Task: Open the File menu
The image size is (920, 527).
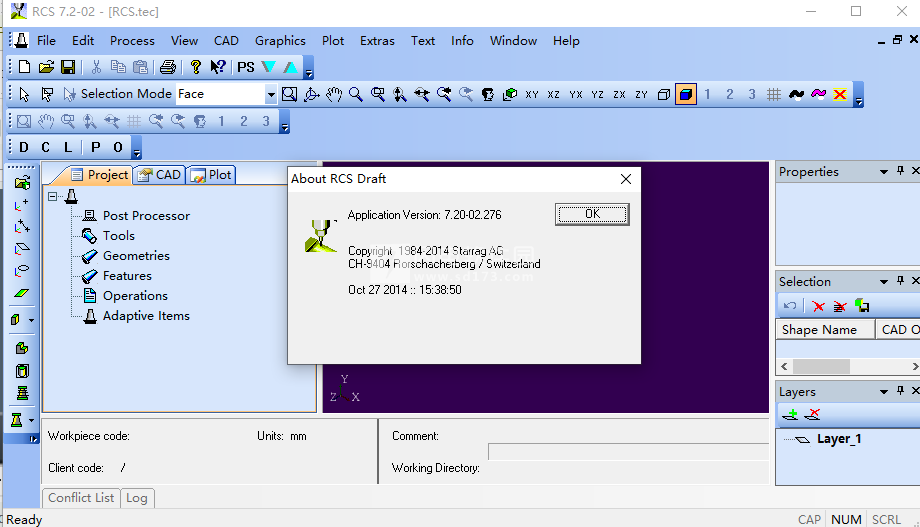Action: (x=46, y=40)
